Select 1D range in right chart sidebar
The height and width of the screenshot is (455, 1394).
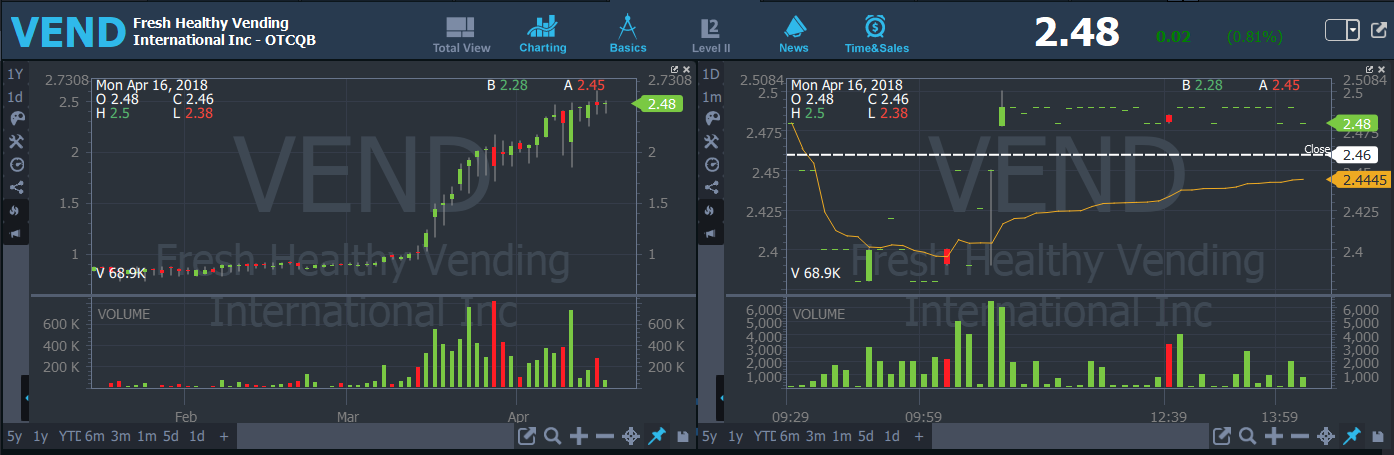(x=712, y=74)
